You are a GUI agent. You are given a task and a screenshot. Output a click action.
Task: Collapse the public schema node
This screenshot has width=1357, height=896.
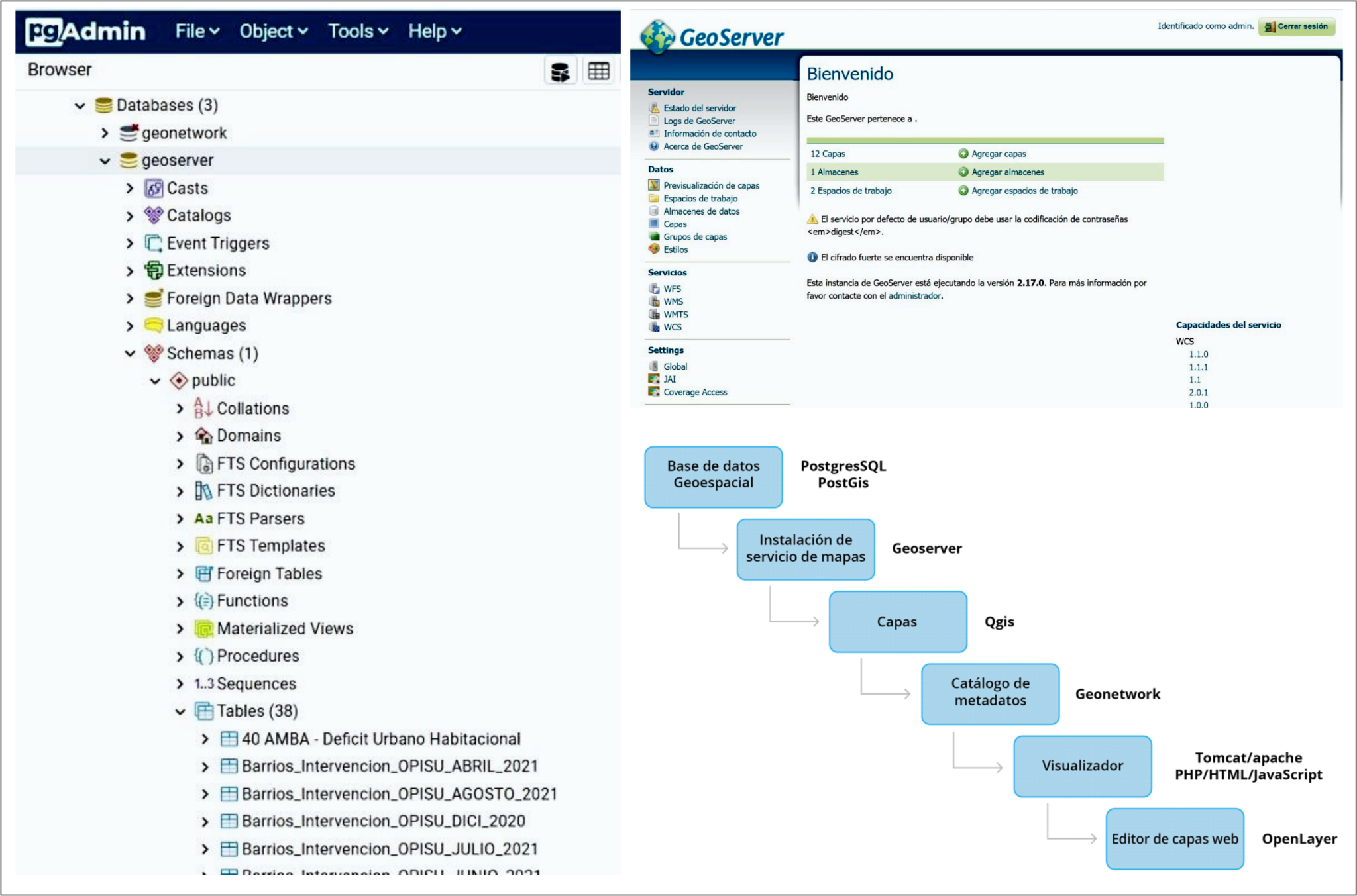[x=155, y=381]
